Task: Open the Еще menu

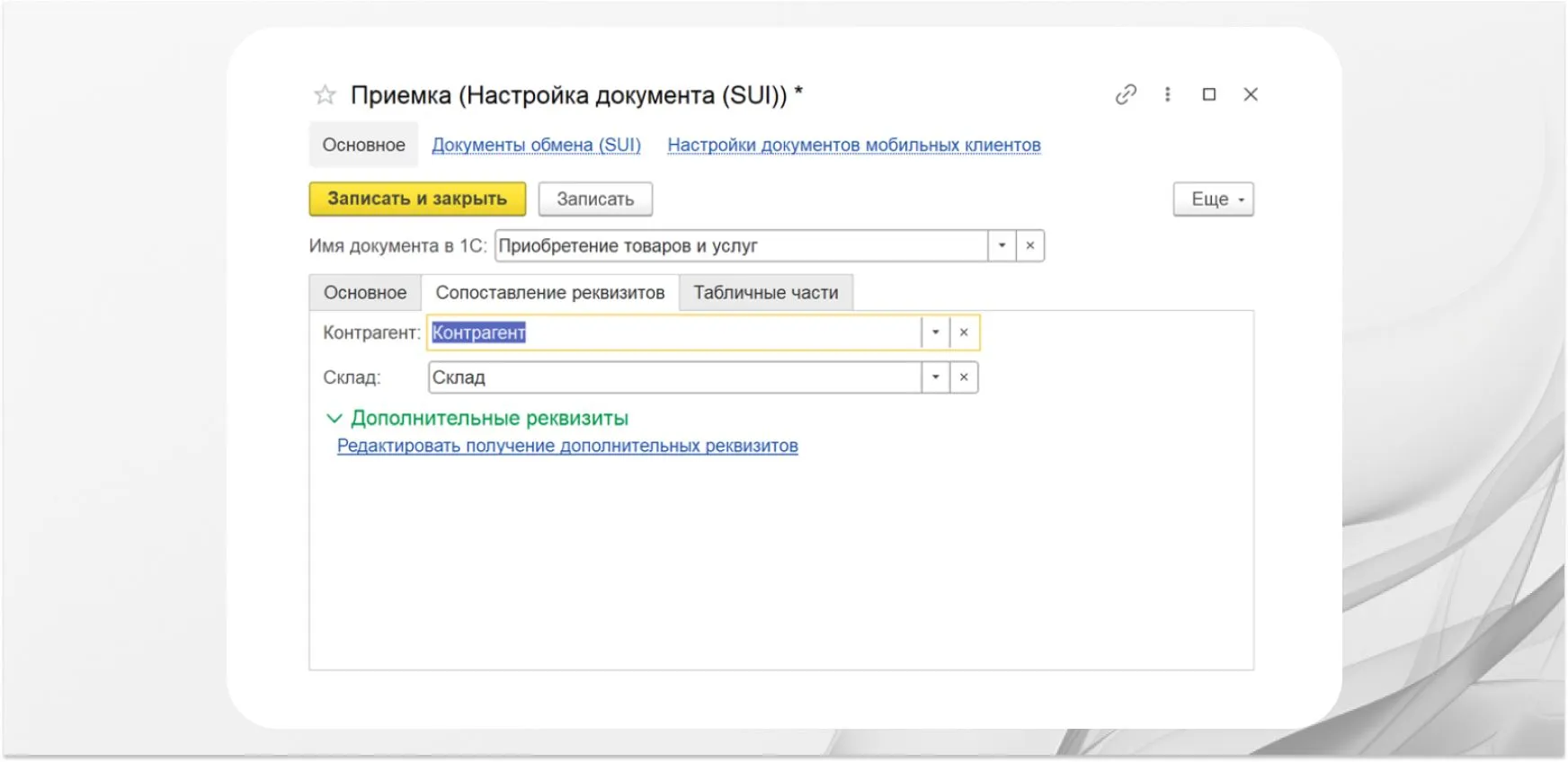Action: pos(1213,199)
